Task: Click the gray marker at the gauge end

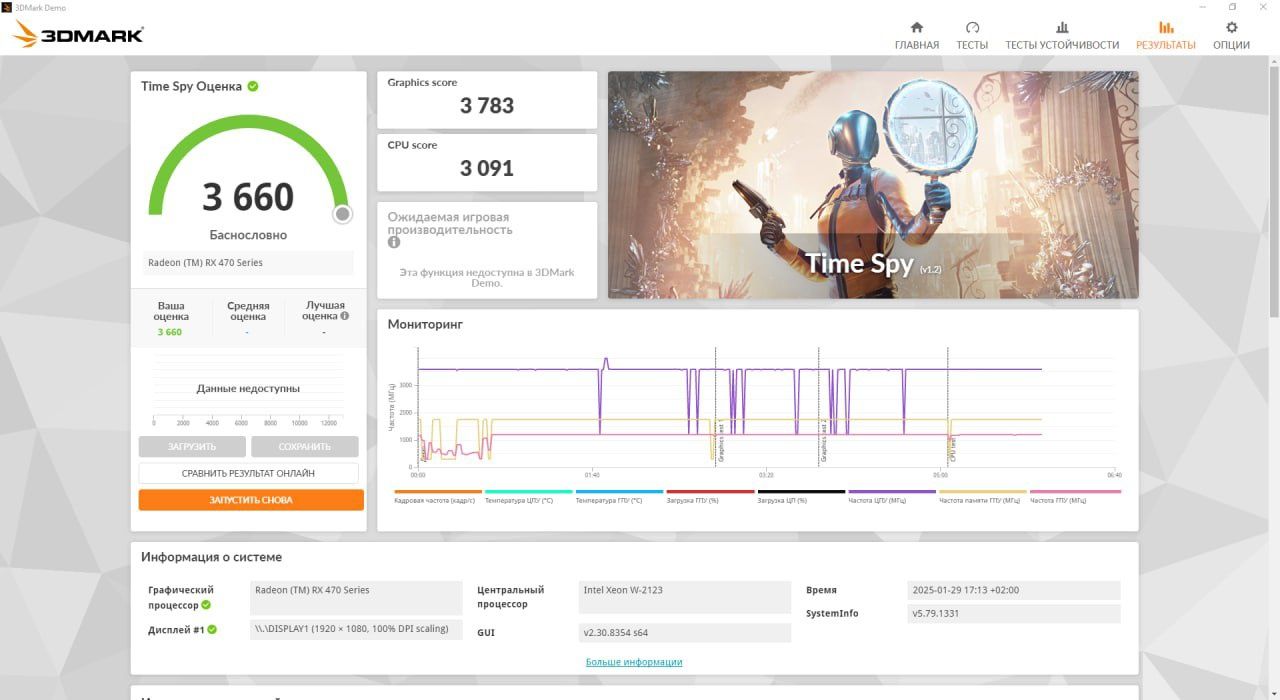Action: click(x=343, y=213)
